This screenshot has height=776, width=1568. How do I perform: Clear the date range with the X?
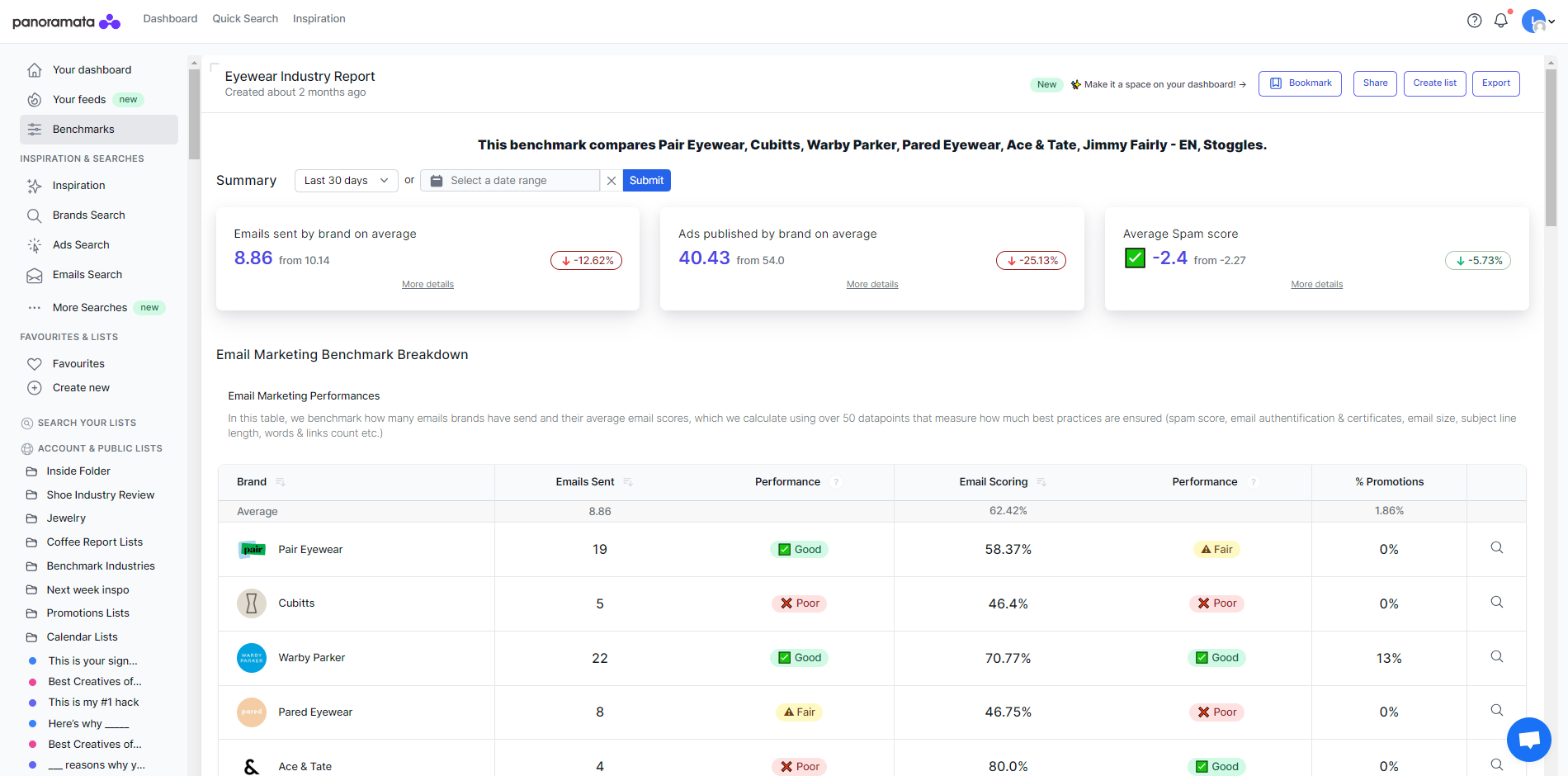point(612,181)
